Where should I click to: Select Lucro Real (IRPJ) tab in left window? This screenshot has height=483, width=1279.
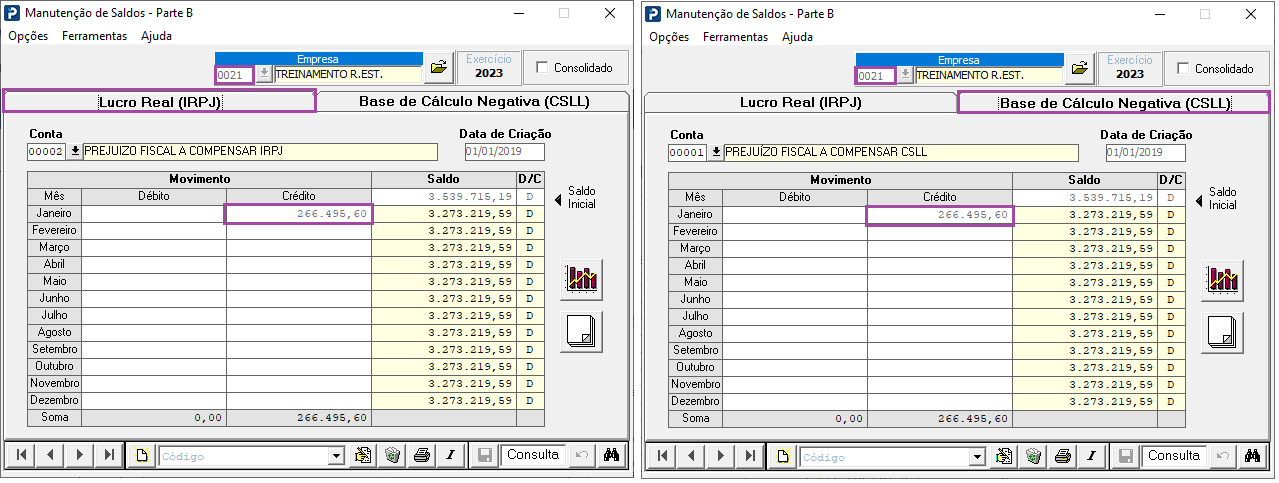[159, 101]
